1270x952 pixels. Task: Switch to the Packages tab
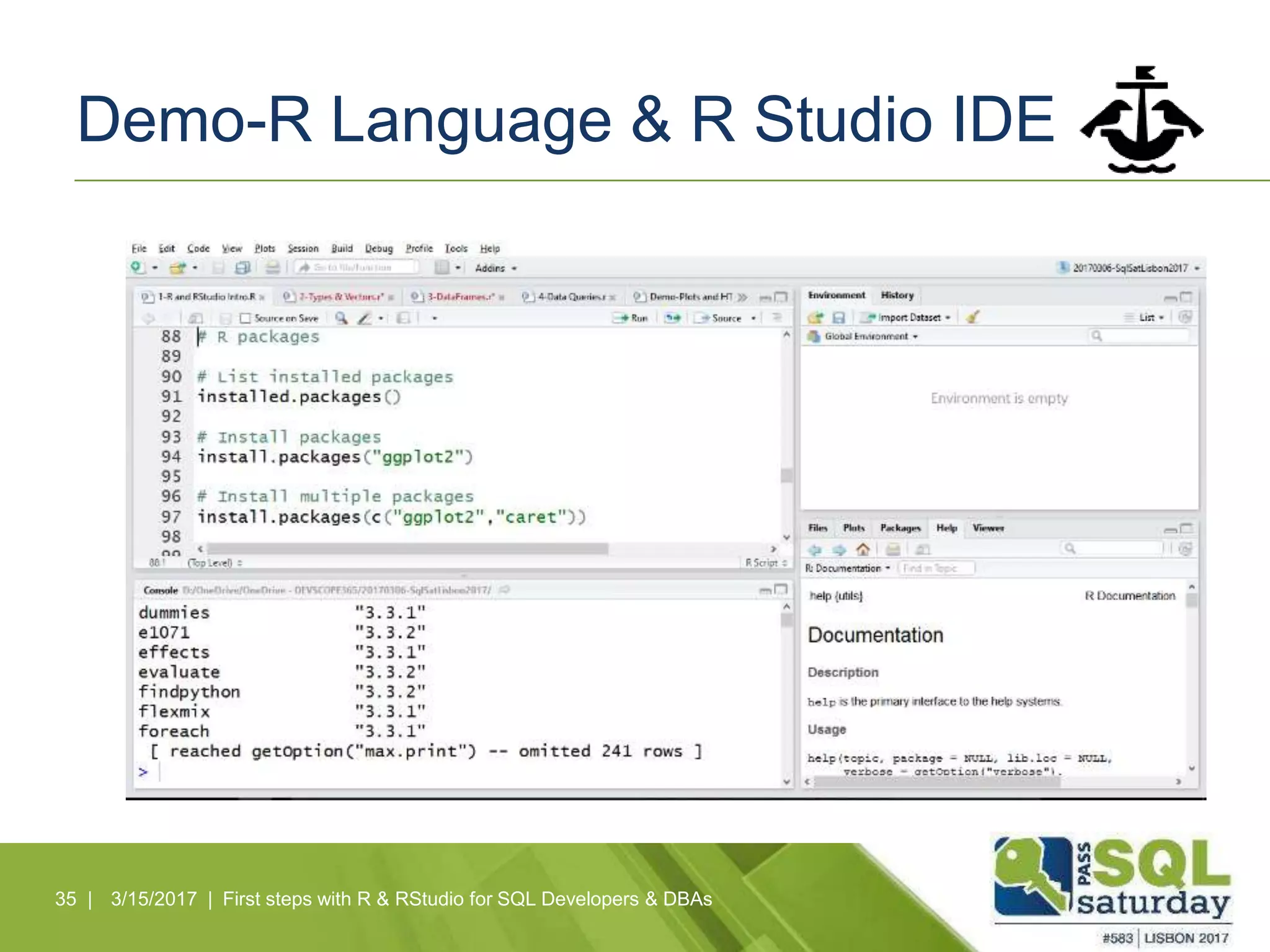(x=900, y=528)
